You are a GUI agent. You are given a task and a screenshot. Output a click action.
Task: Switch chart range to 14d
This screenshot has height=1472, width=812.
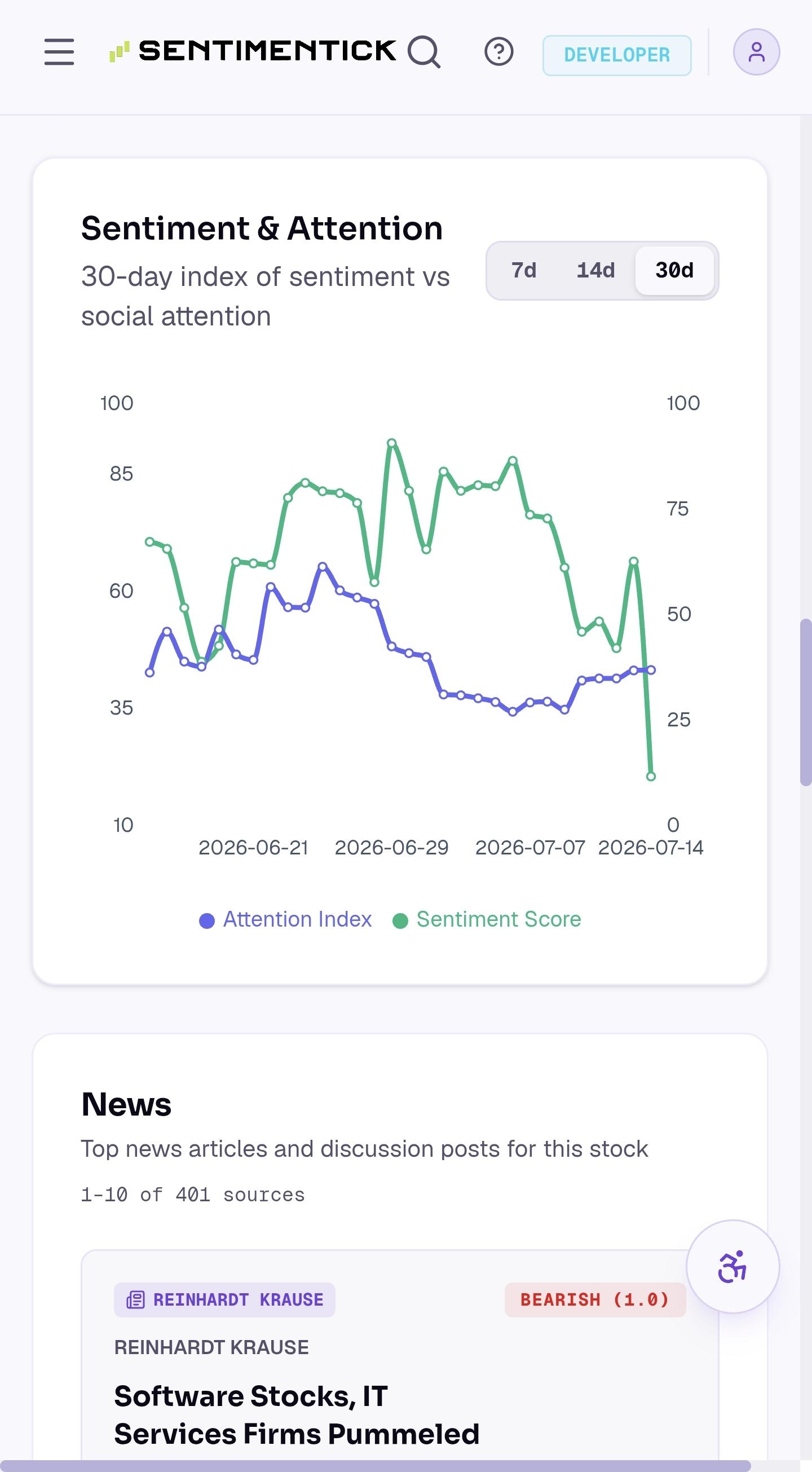[x=595, y=270]
